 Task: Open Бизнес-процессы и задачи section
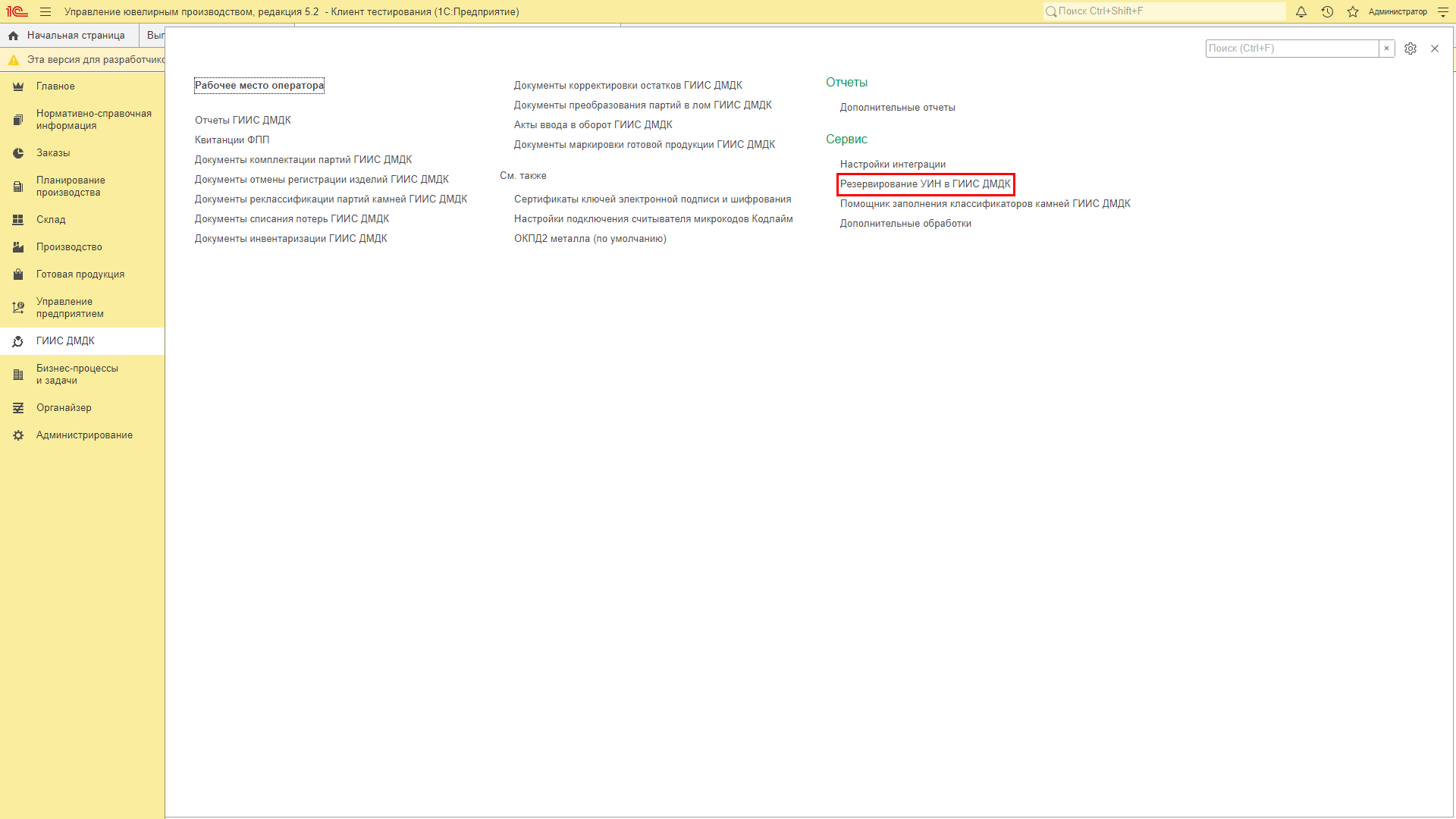pyautogui.click(x=77, y=375)
